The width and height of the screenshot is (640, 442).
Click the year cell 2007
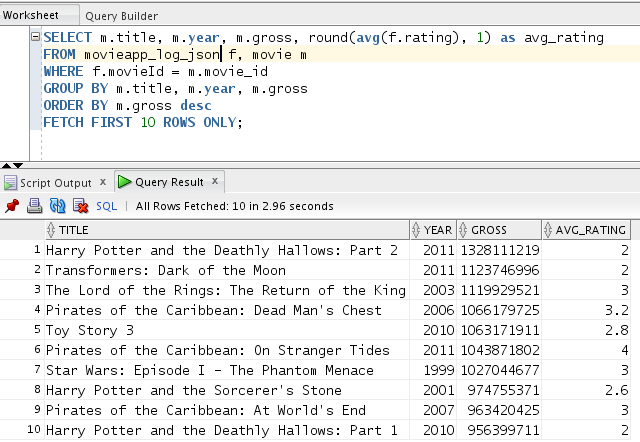(x=433, y=410)
